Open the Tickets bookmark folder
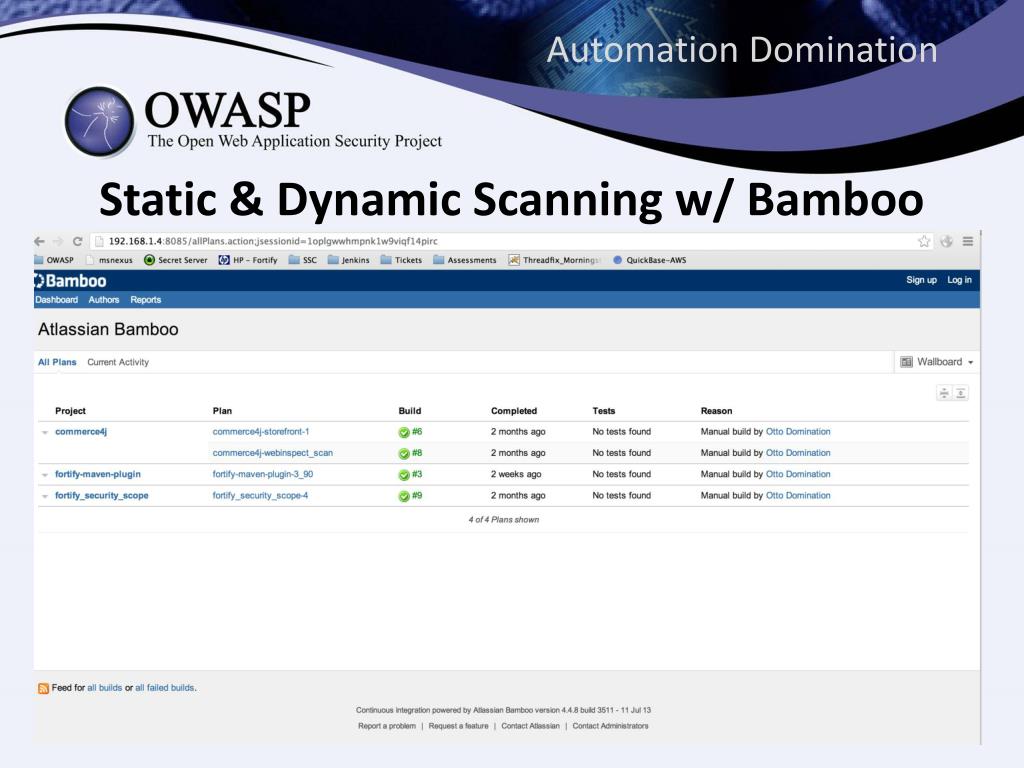Viewport: 1024px width, 768px height. coord(402,260)
